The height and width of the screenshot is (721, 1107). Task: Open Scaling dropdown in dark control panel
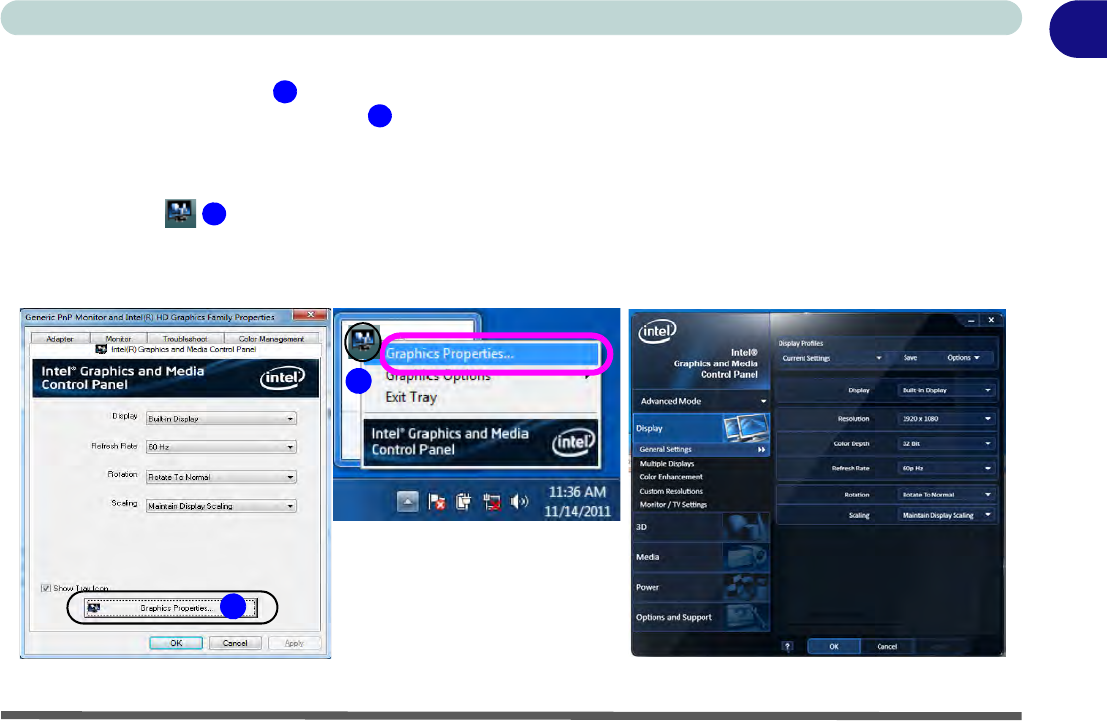coord(947,516)
